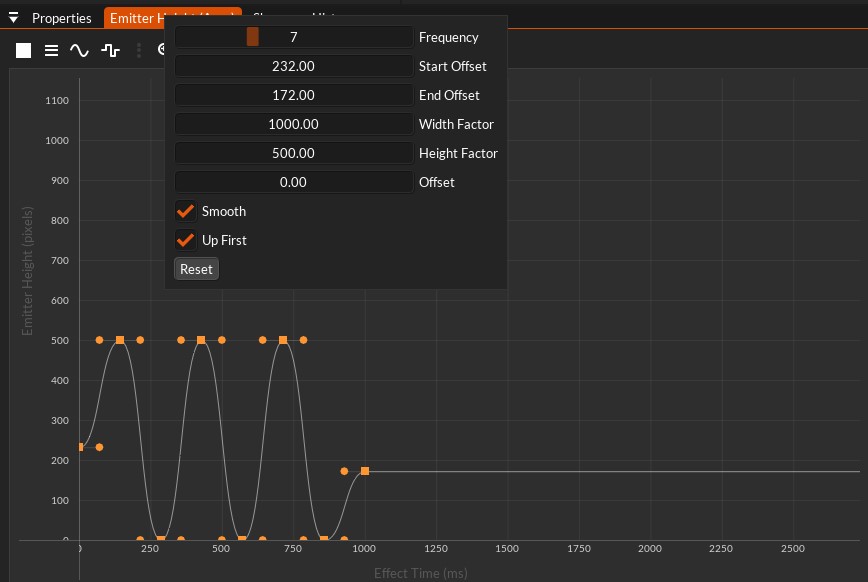Click the white square toolbar icon
The image size is (868, 582).
pos(23,50)
